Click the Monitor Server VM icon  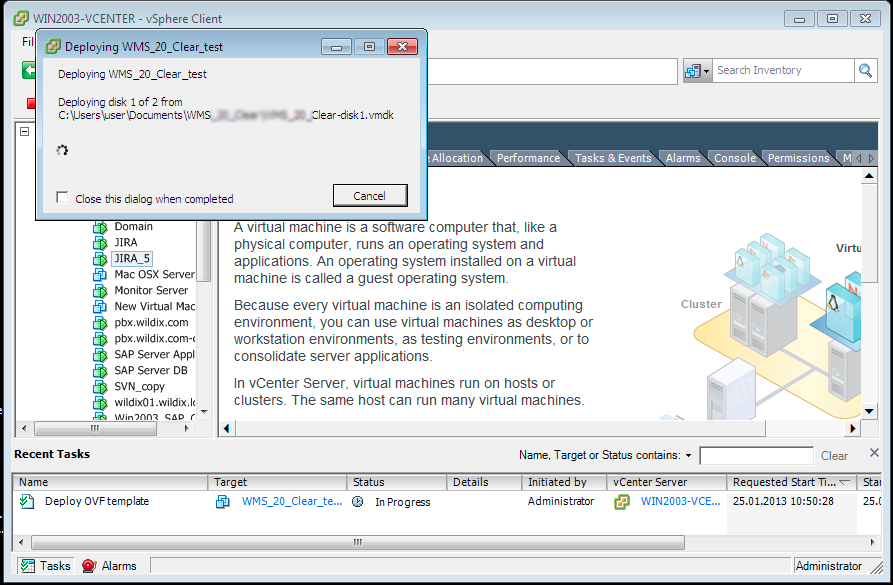point(100,291)
